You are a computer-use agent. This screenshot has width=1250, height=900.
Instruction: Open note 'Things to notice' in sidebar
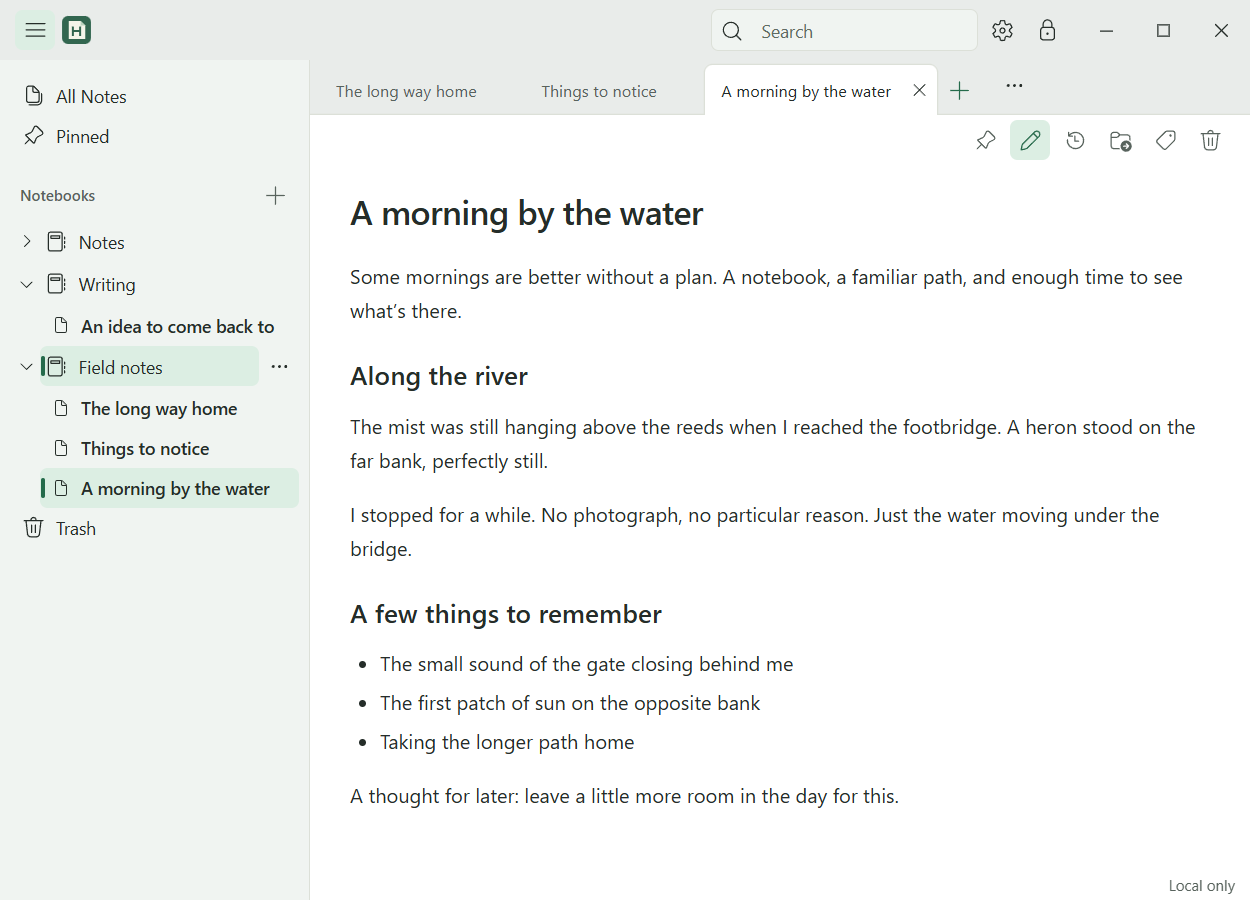[145, 449]
